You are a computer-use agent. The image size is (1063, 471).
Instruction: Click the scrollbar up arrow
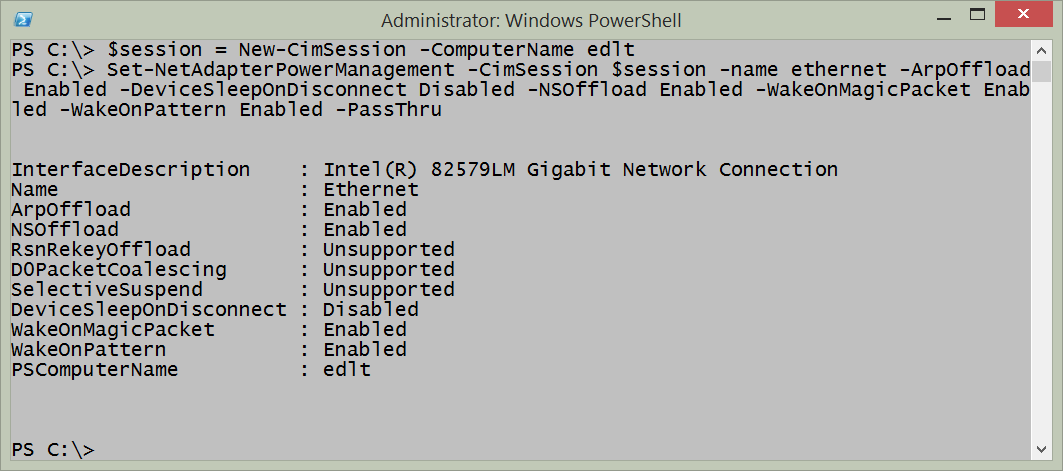pos(1043,50)
